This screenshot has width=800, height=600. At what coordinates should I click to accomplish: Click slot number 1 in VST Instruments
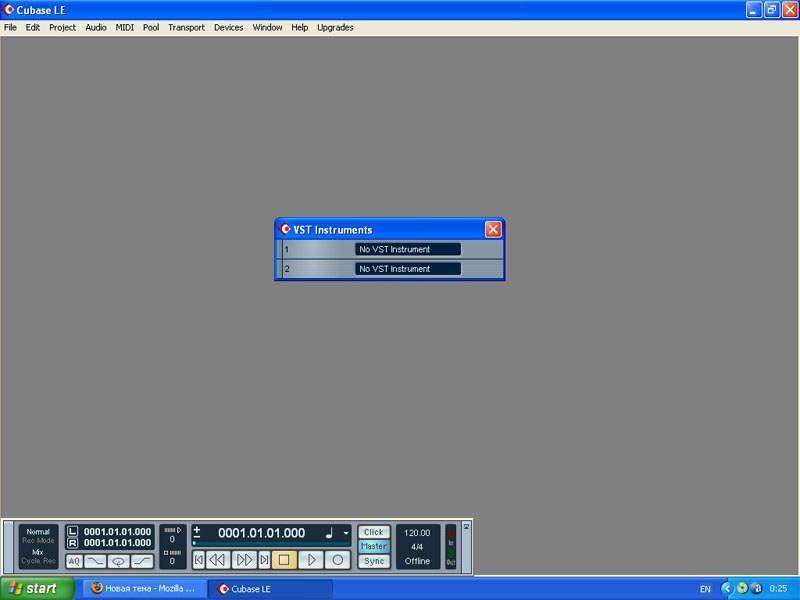point(287,249)
